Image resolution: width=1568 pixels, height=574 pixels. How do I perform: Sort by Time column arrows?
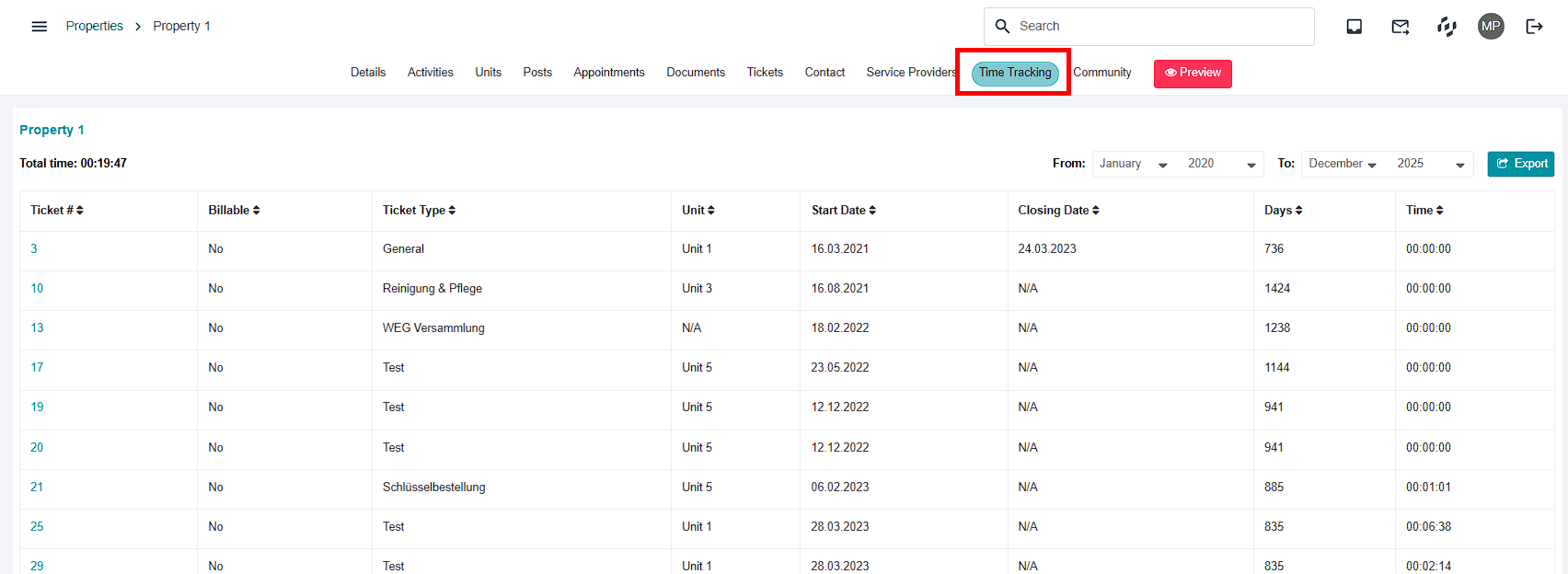(x=1440, y=211)
